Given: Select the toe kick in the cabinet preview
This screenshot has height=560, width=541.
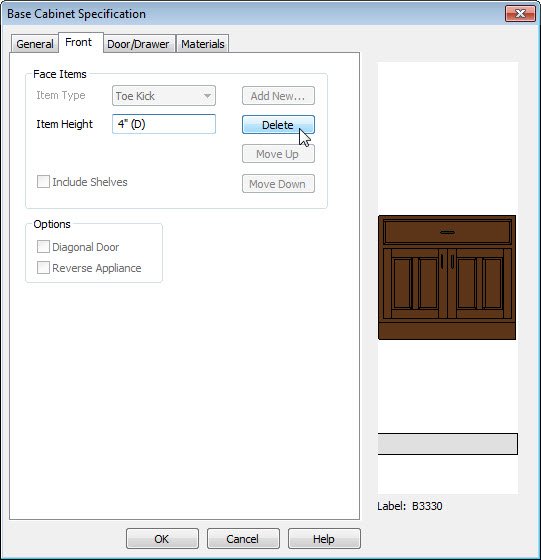Looking at the screenshot, I should (447, 331).
